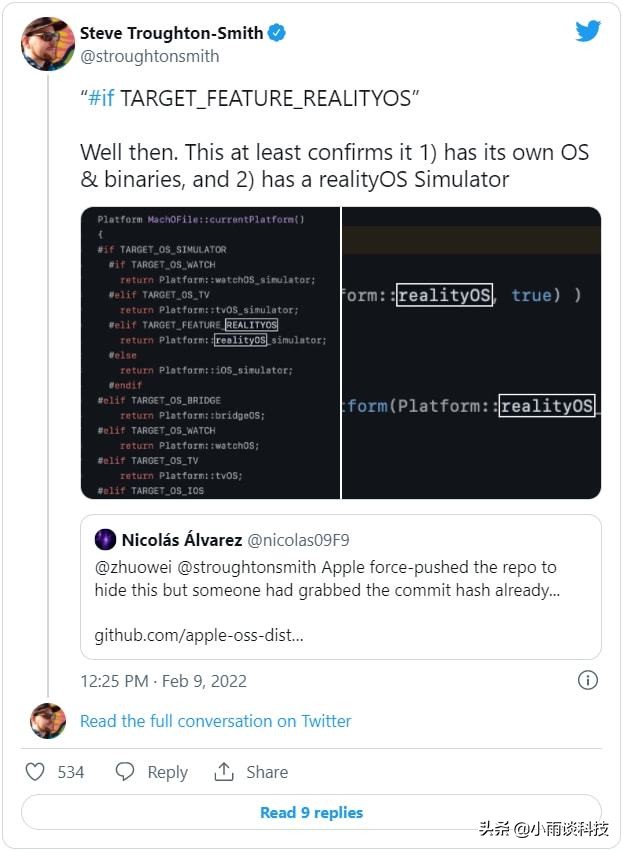This screenshot has height=851, width=623.
Task: Click the info icon next to the timestamp
Action: 587,680
